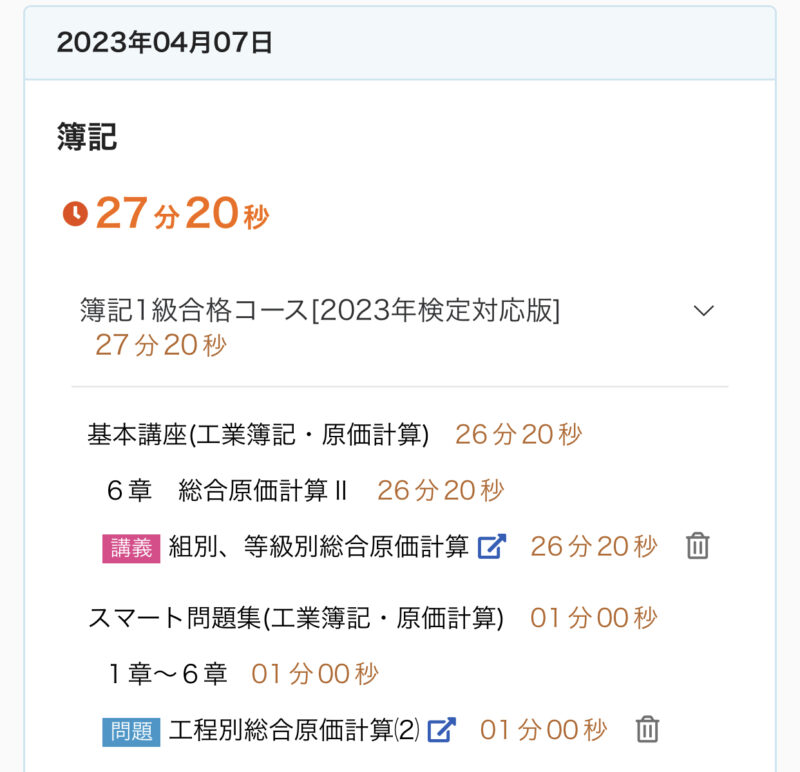Click the 簿記 subject heading

tap(87, 138)
